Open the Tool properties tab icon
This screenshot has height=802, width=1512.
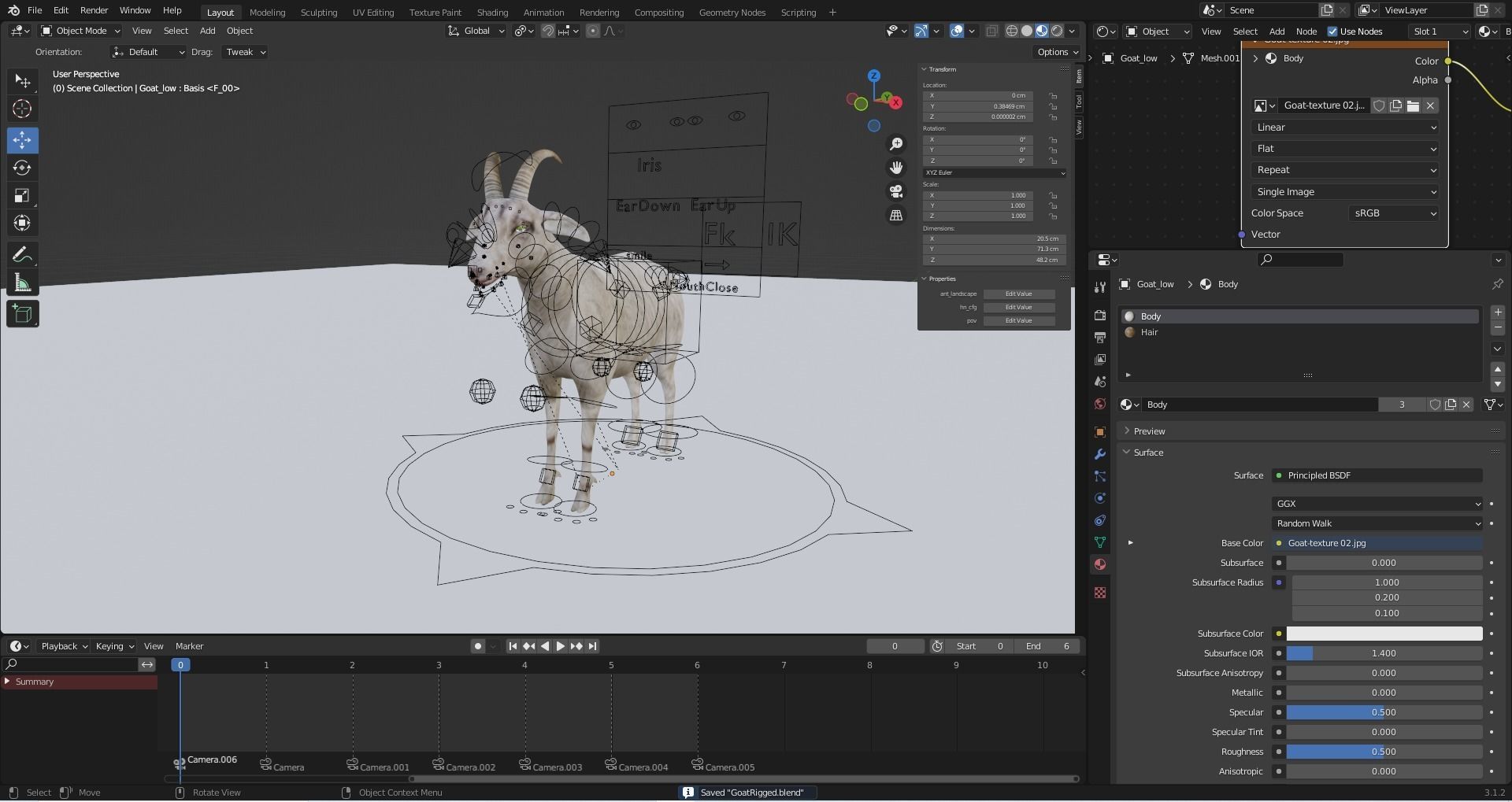click(1100, 287)
